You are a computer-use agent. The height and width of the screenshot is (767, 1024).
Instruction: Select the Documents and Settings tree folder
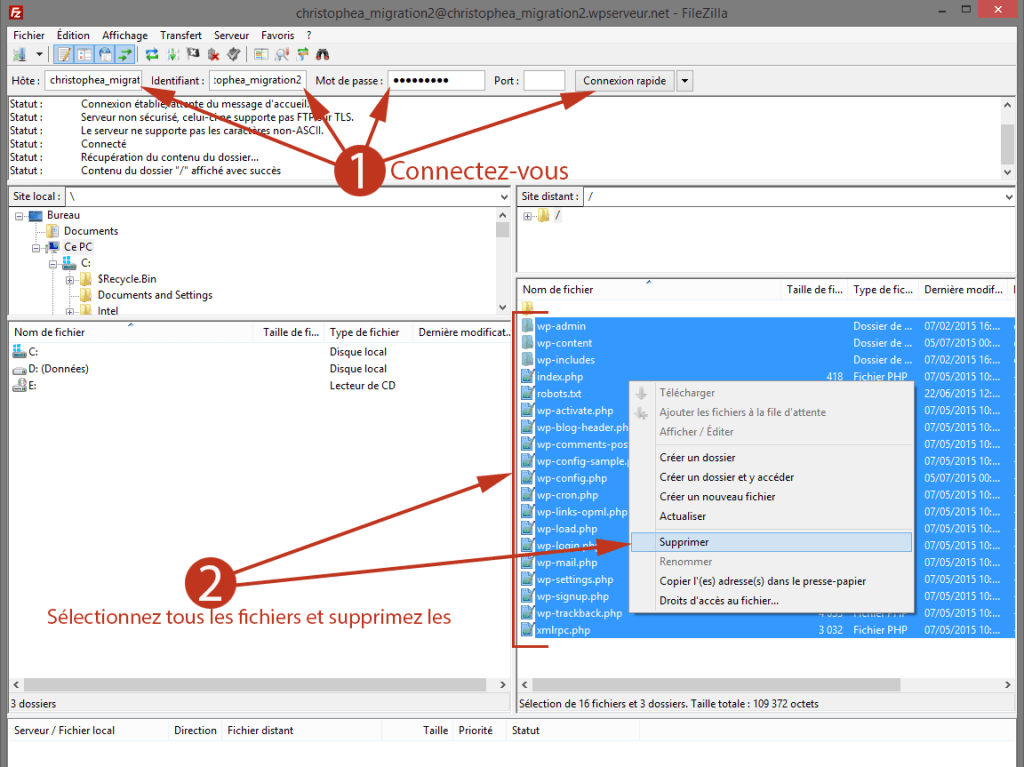[x=155, y=295]
